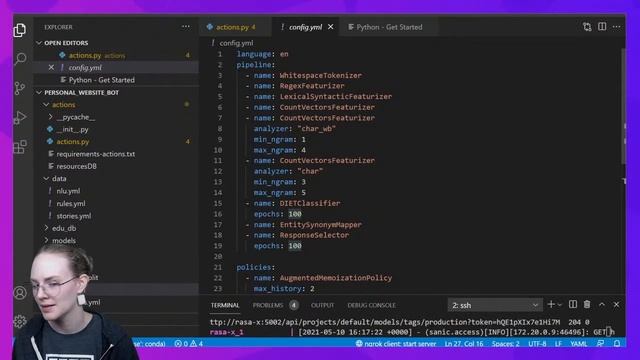The height and width of the screenshot is (360, 640).
Task: Open editor more actions ellipsis
Action: [x=616, y=27]
